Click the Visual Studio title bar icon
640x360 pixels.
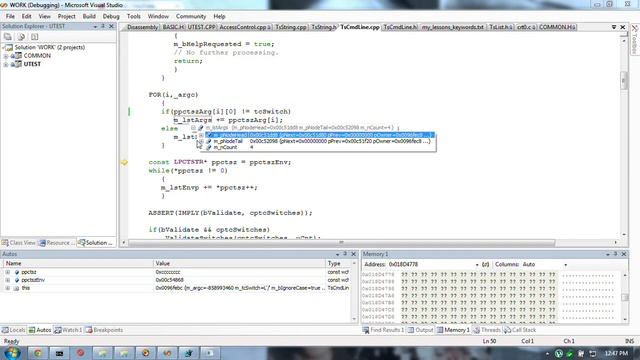(4, 5)
